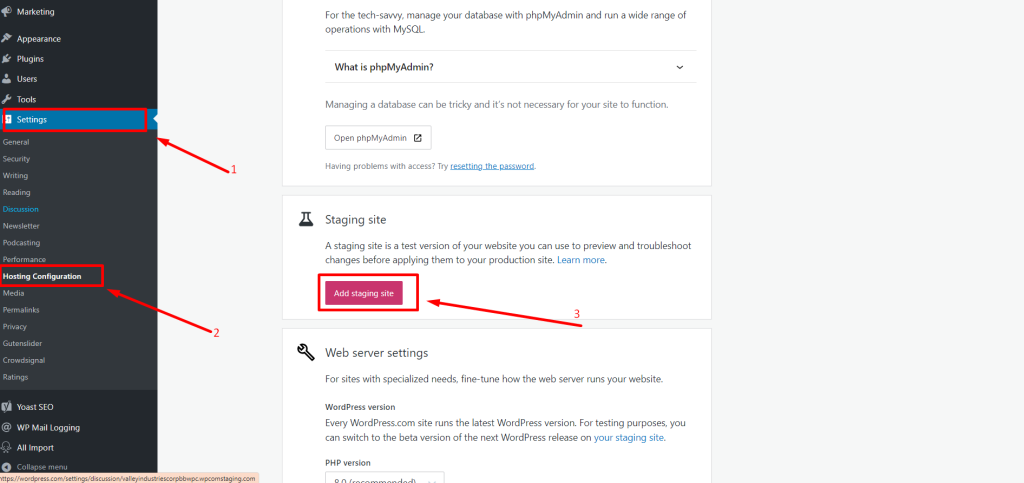The height and width of the screenshot is (483, 1024).
Task: Click the Learn more link
Action: 581,260
